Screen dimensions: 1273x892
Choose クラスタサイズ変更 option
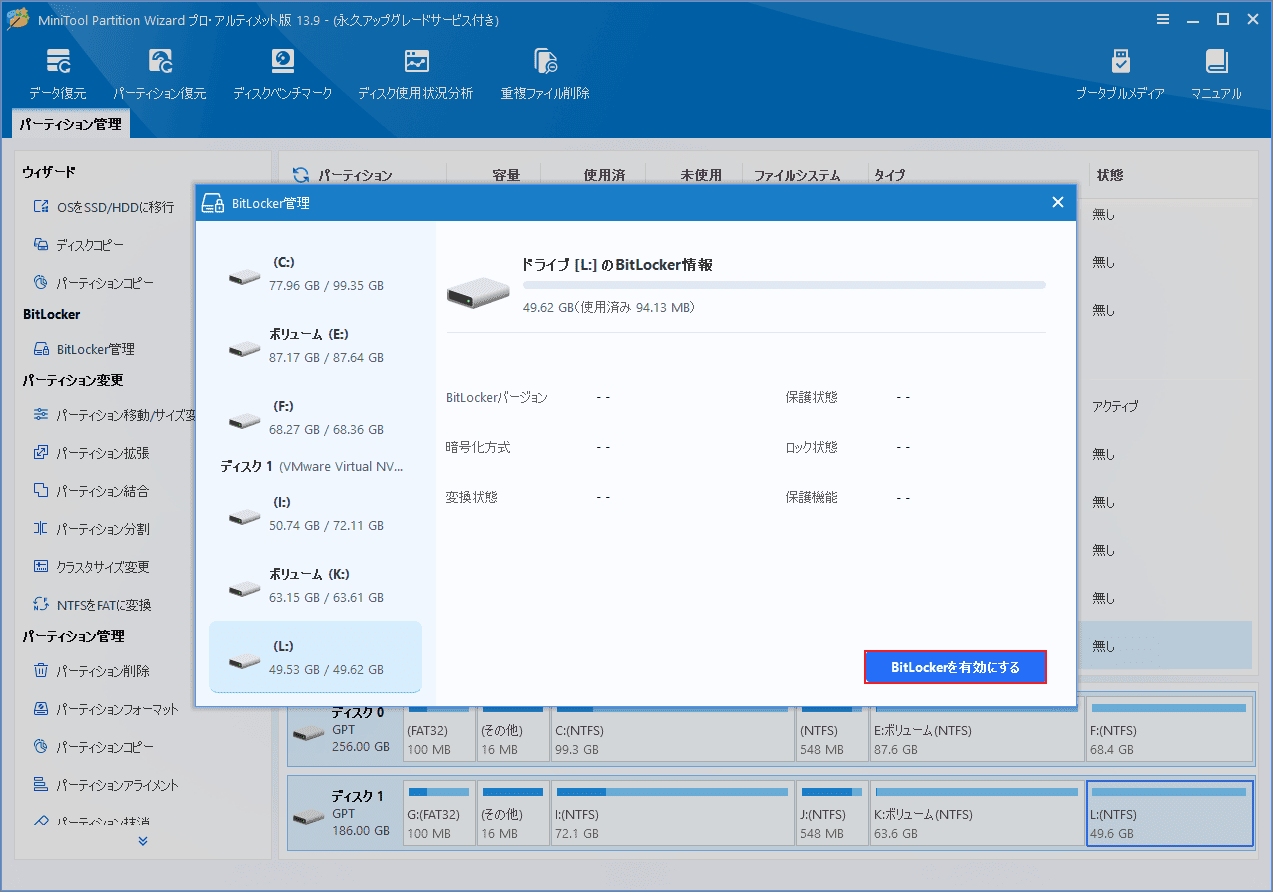pyautogui.click(x=92, y=567)
